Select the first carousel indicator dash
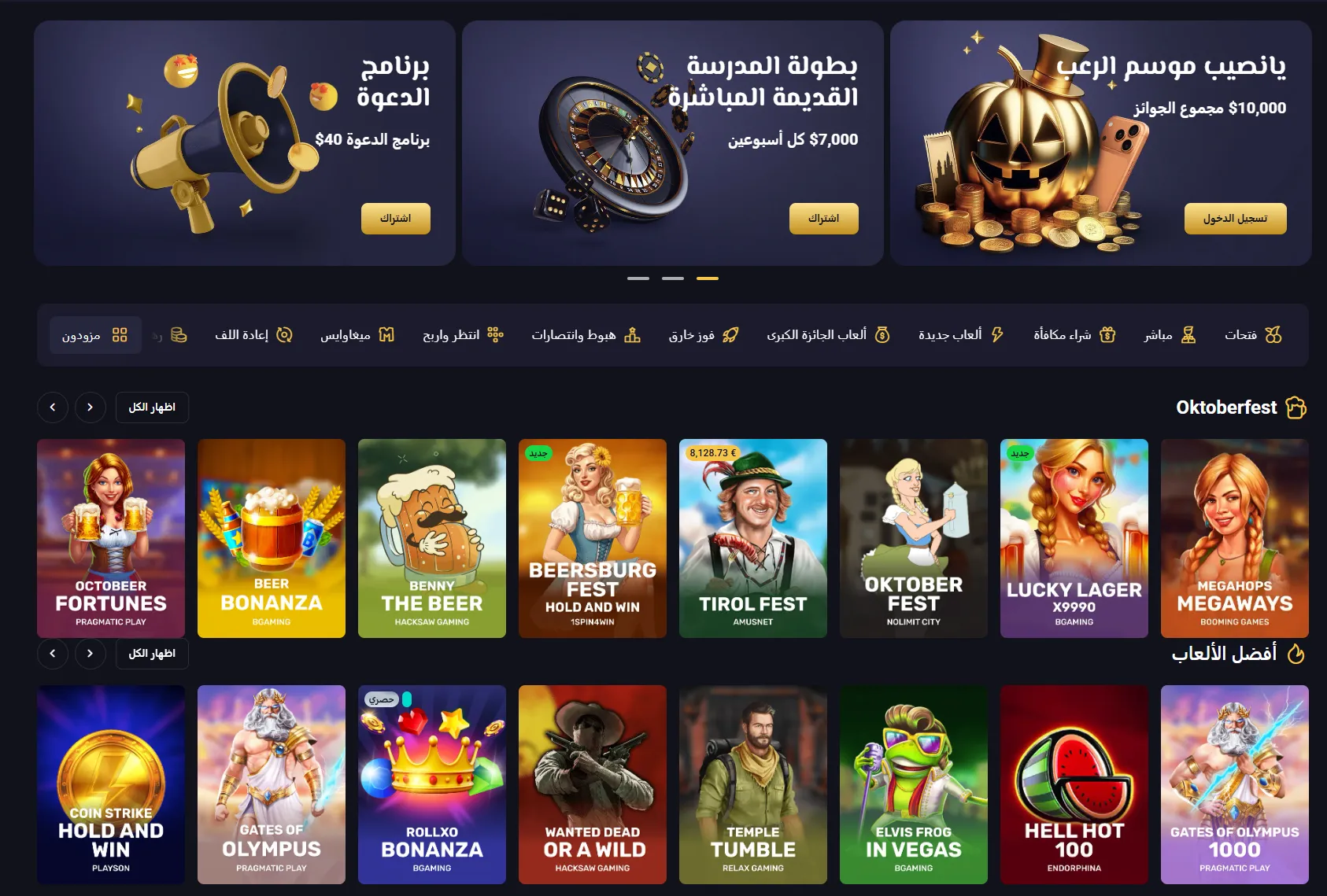The height and width of the screenshot is (896, 1327). click(638, 278)
